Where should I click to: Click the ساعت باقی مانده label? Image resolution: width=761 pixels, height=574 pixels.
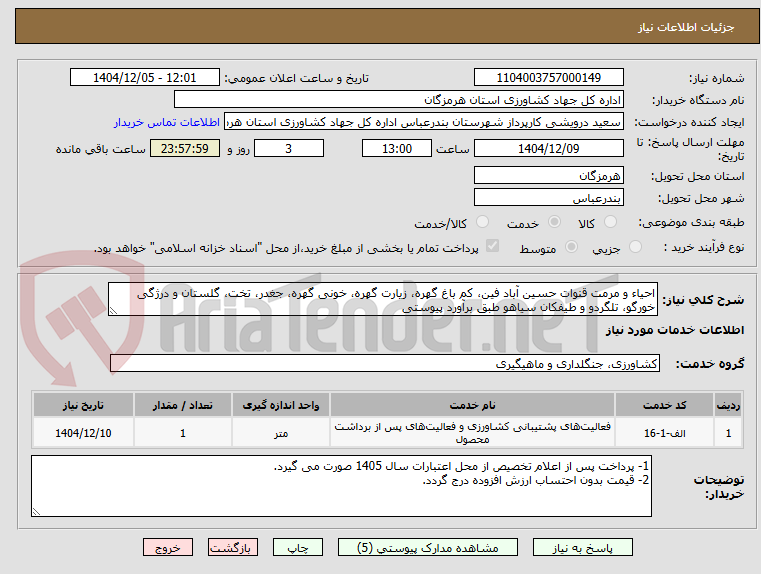coord(100,149)
